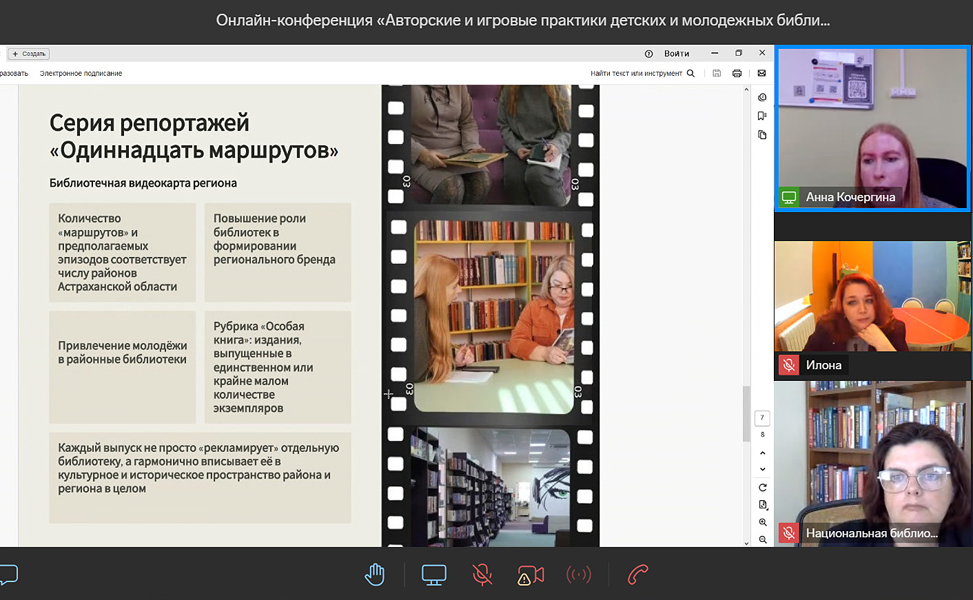
Task: Toggle the broadcast signal icon
Action: click(x=579, y=574)
